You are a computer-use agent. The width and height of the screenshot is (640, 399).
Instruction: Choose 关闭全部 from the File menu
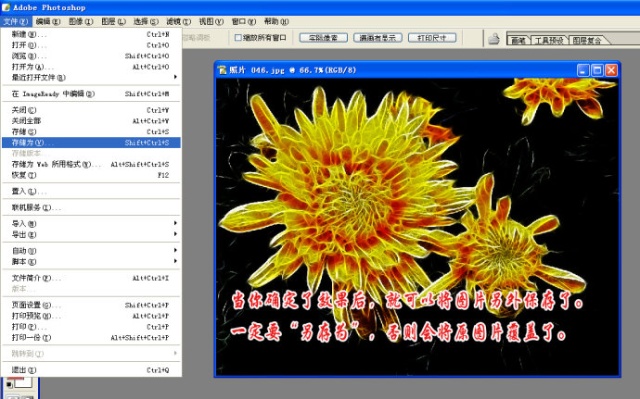(x=91, y=121)
